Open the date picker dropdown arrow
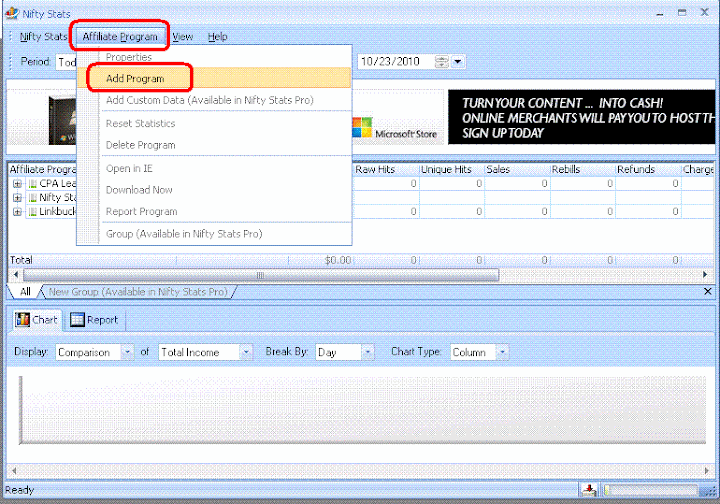720x504 pixels. click(x=458, y=62)
